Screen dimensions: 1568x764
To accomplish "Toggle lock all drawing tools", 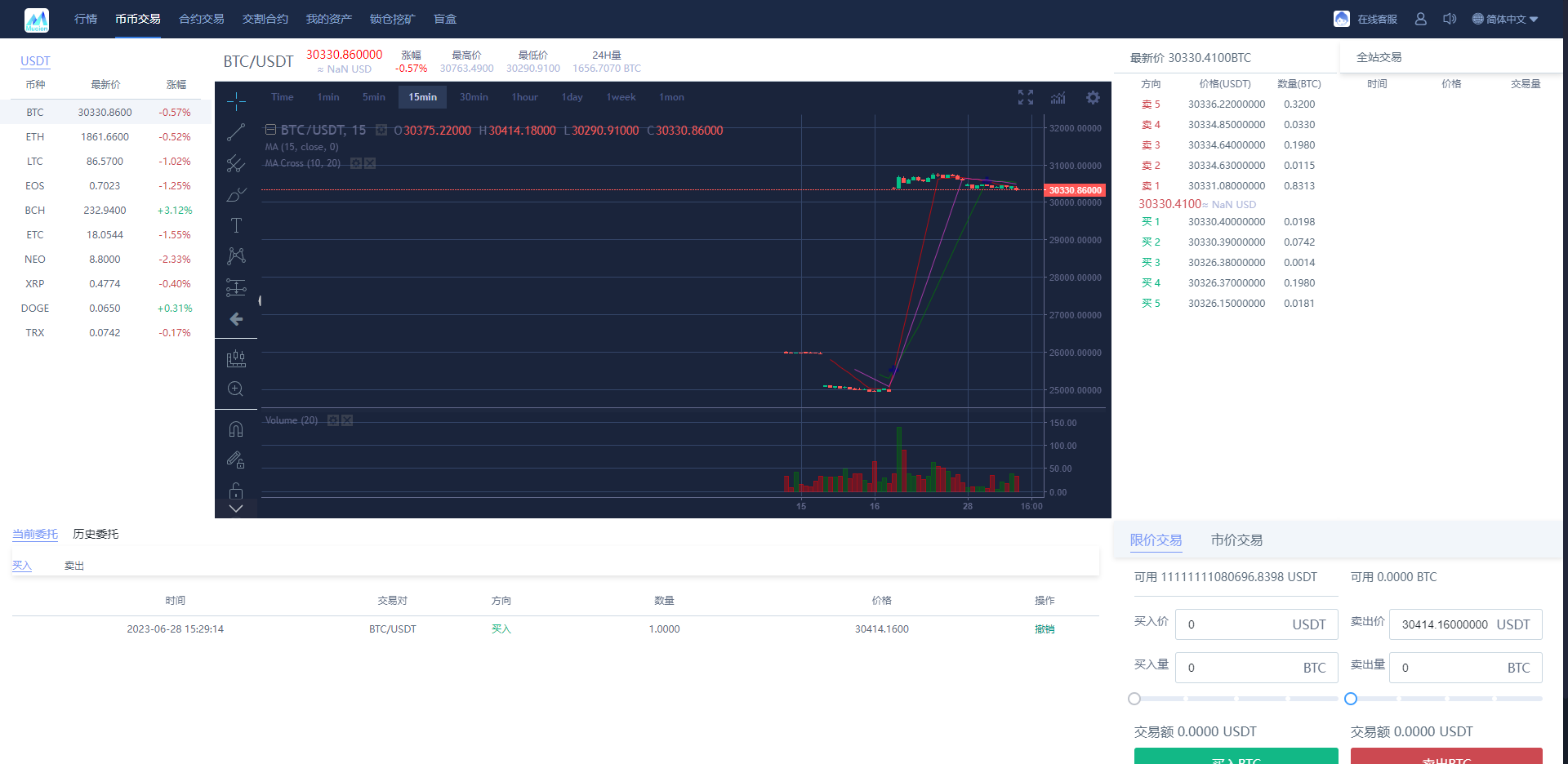I will pos(236,491).
